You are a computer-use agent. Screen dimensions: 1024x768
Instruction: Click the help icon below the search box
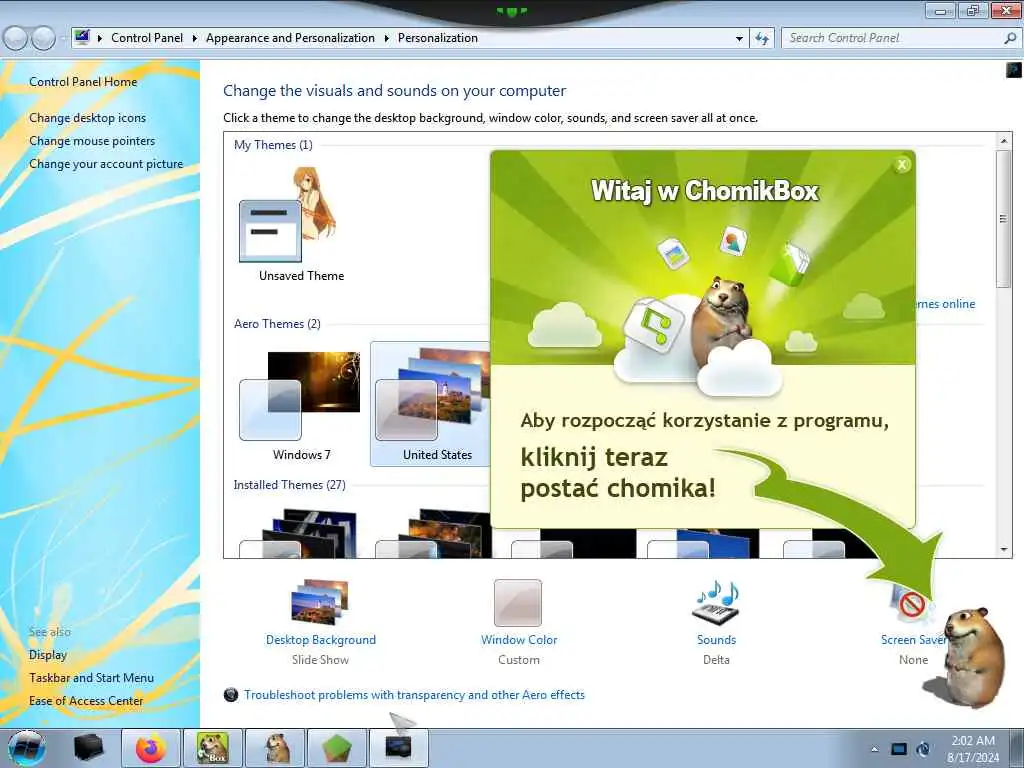pos(1014,69)
